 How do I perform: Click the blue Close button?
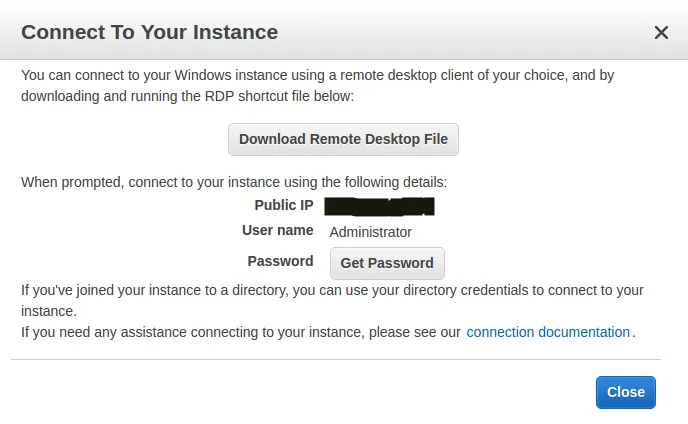625,392
